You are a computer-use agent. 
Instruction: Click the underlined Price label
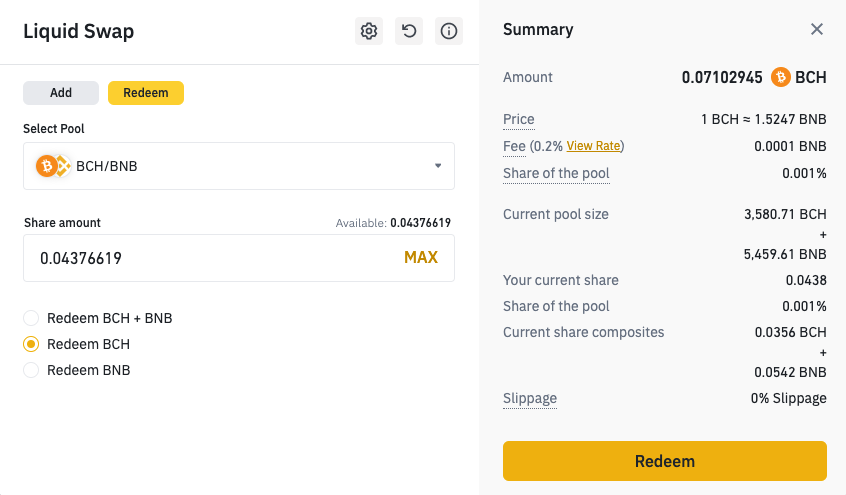point(518,119)
